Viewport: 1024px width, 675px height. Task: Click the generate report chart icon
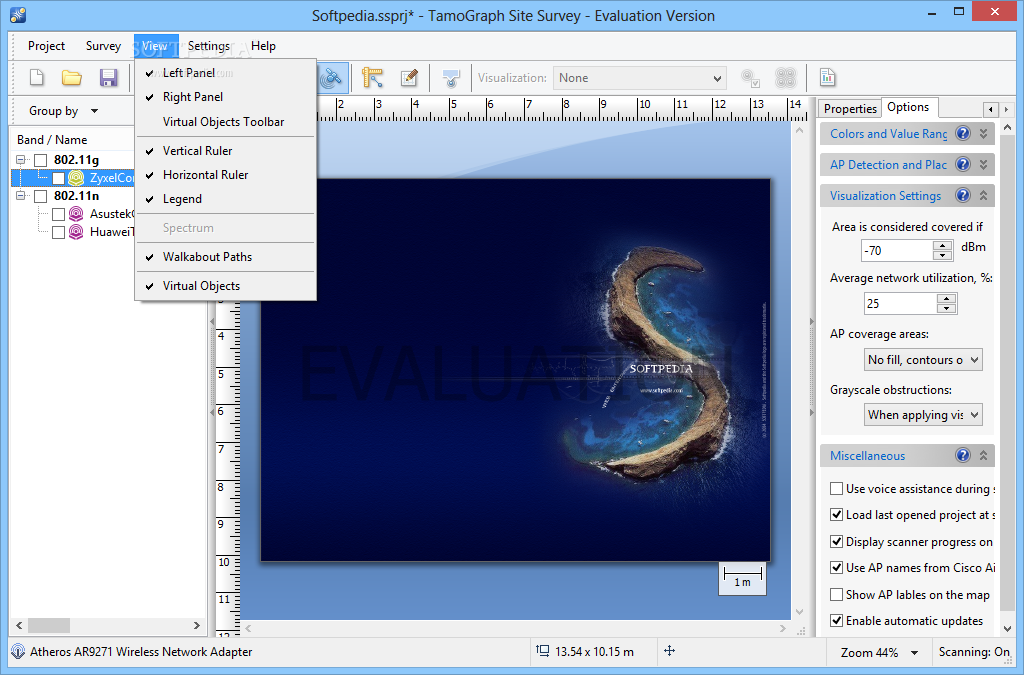[827, 78]
